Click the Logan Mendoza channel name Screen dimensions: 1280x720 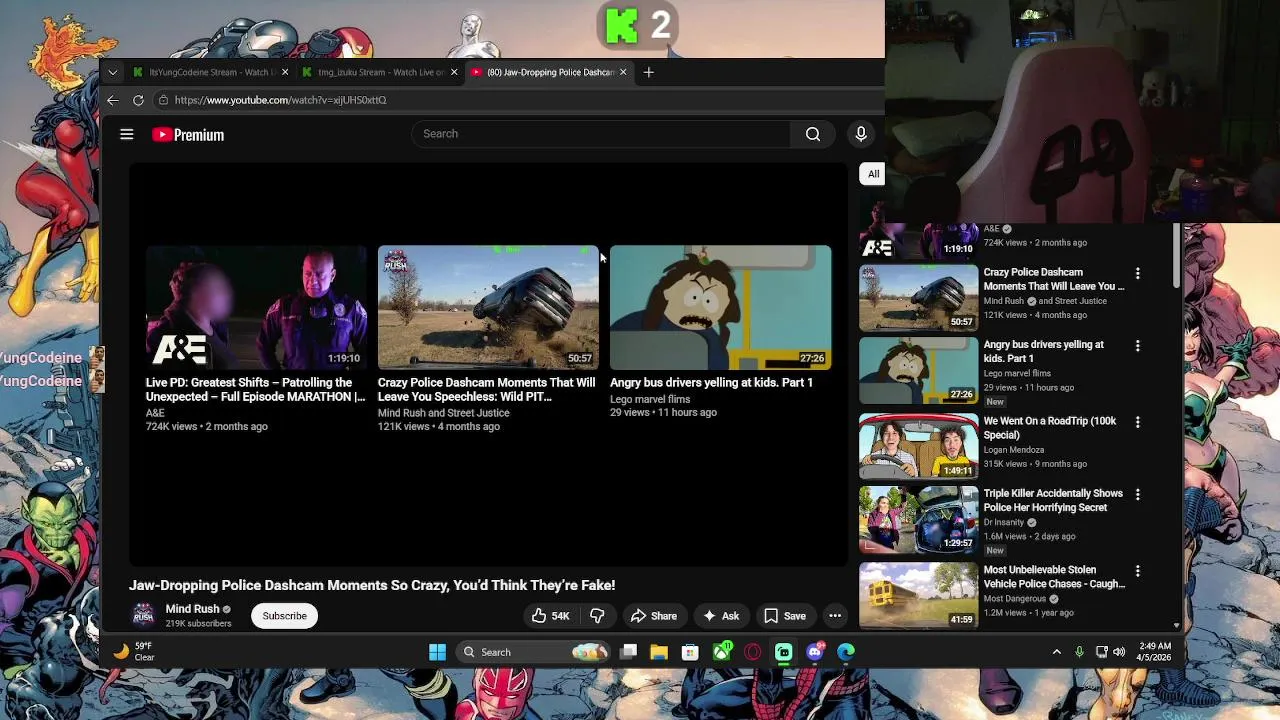pos(1013,450)
